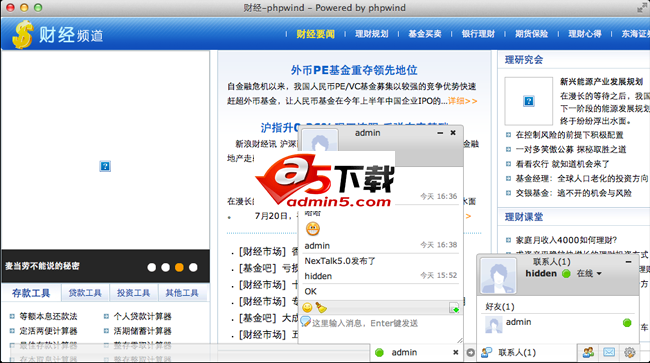
Task: Open 定活两便计算器 link
Action: pos(49,331)
